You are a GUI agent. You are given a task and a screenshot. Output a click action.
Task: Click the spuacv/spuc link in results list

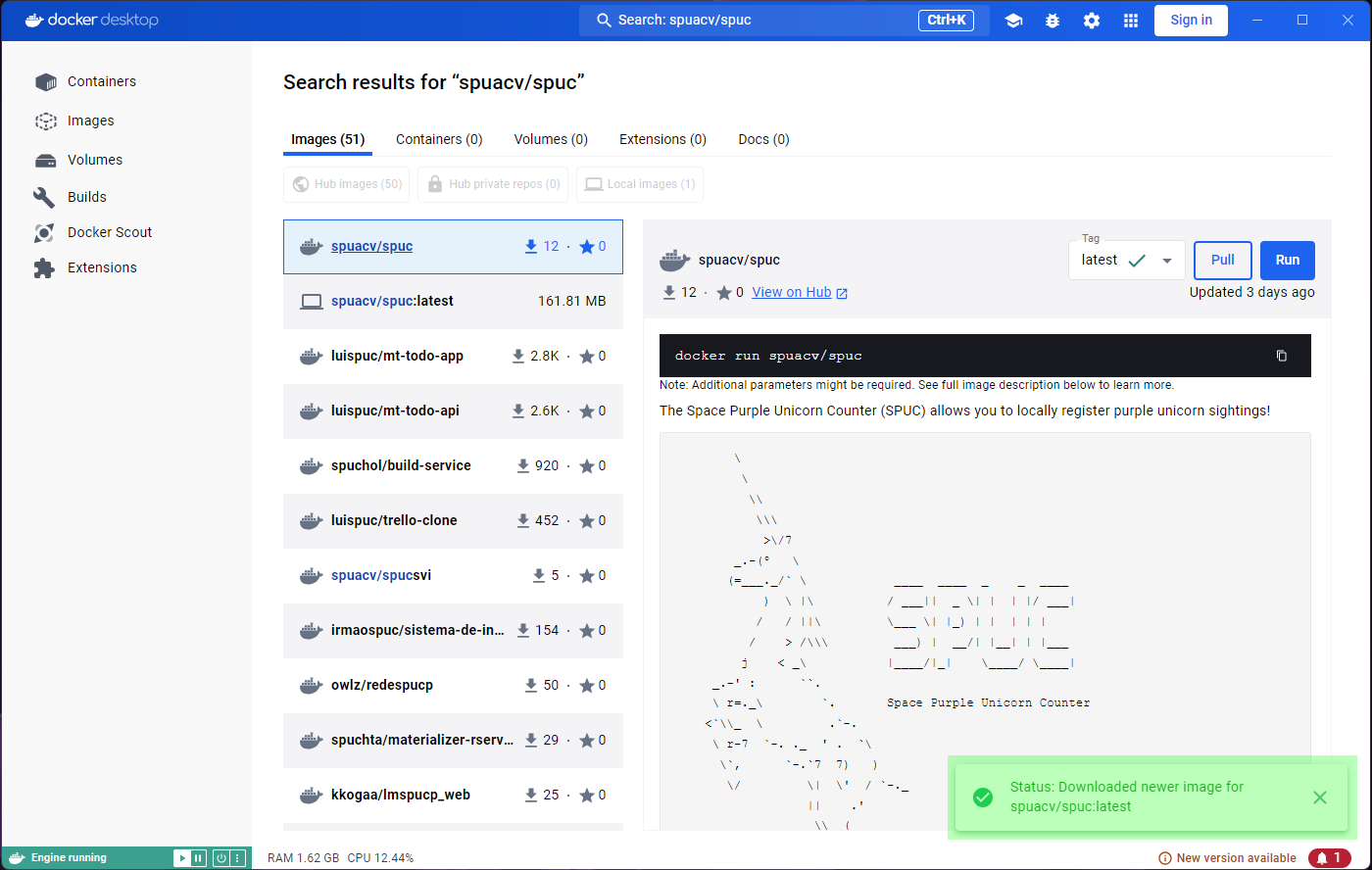click(371, 246)
